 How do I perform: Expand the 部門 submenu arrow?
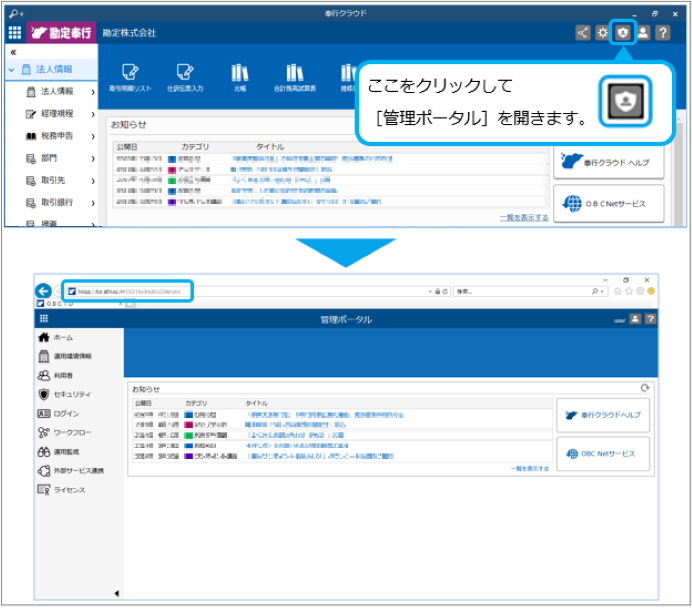tap(92, 158)
